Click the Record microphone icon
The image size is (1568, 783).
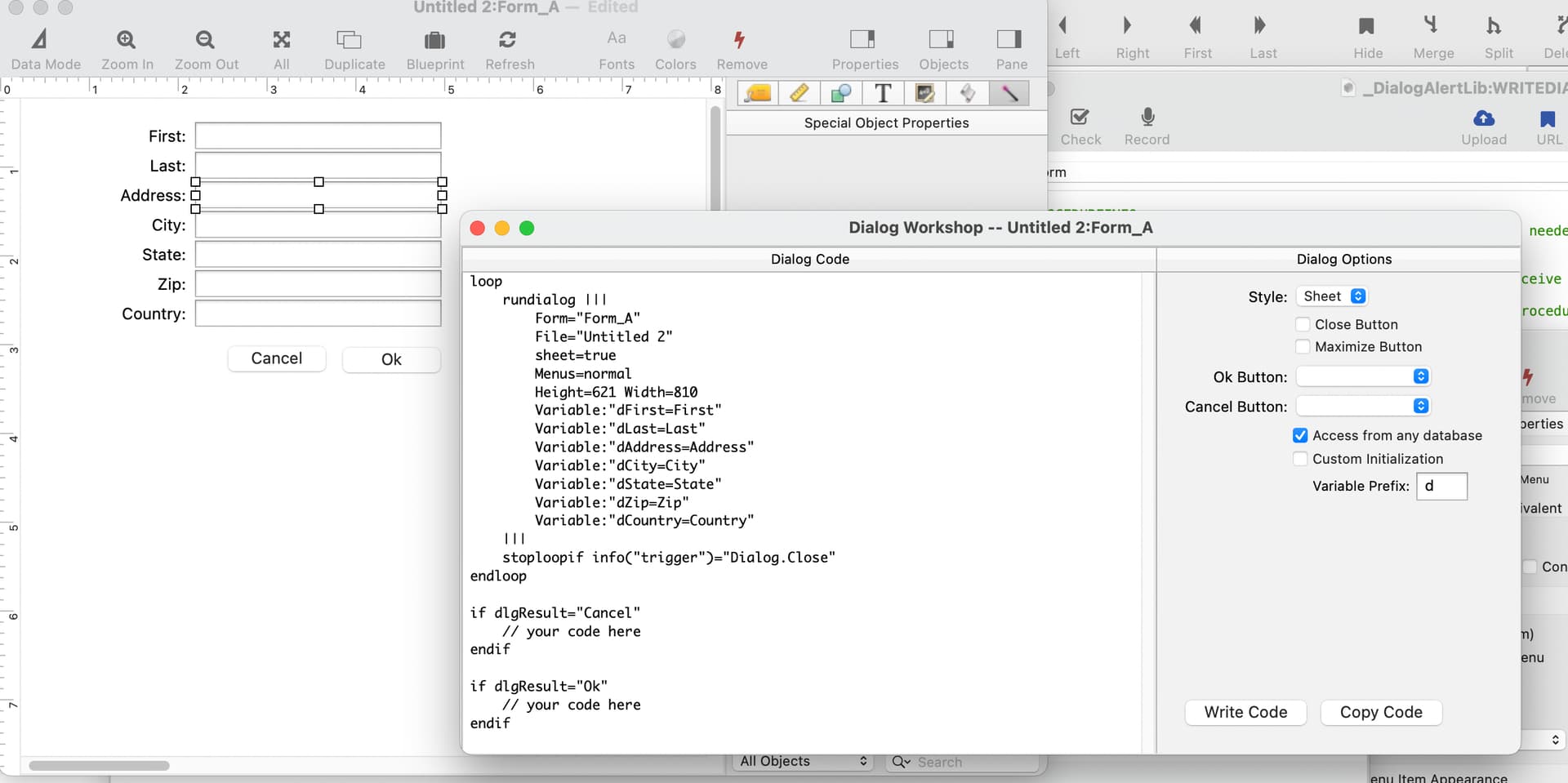pos(1147,118)
